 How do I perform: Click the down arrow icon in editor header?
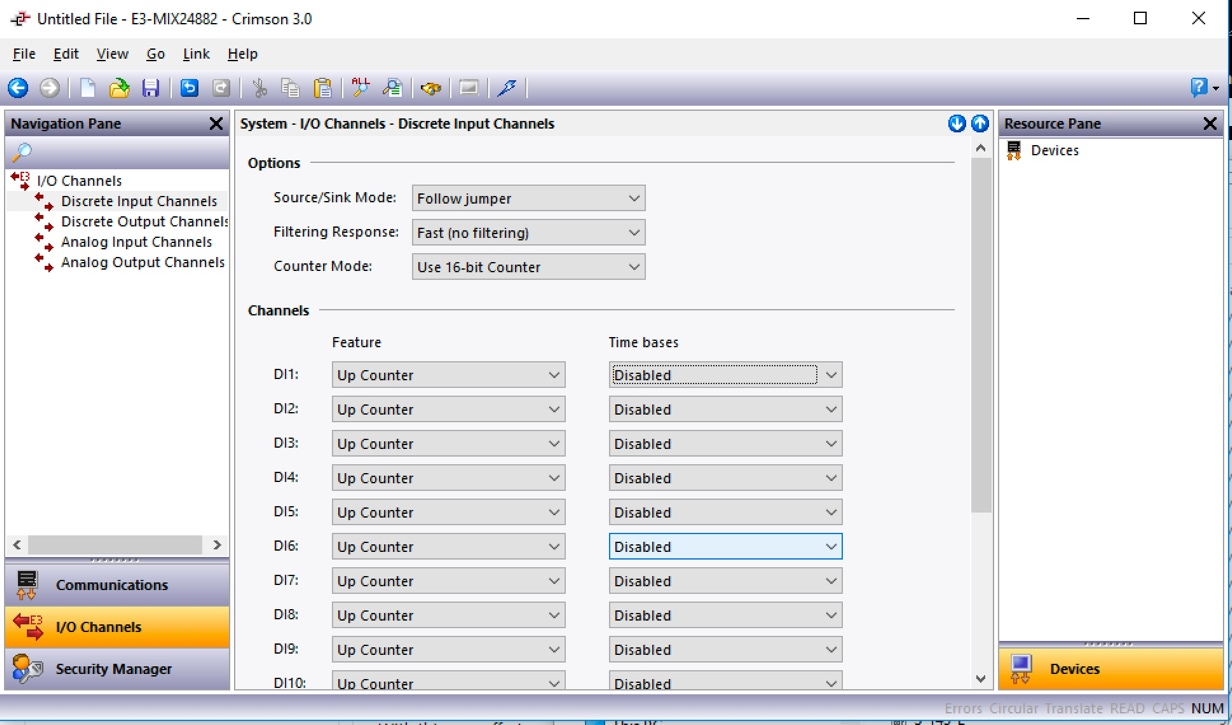tap(957, 124)
